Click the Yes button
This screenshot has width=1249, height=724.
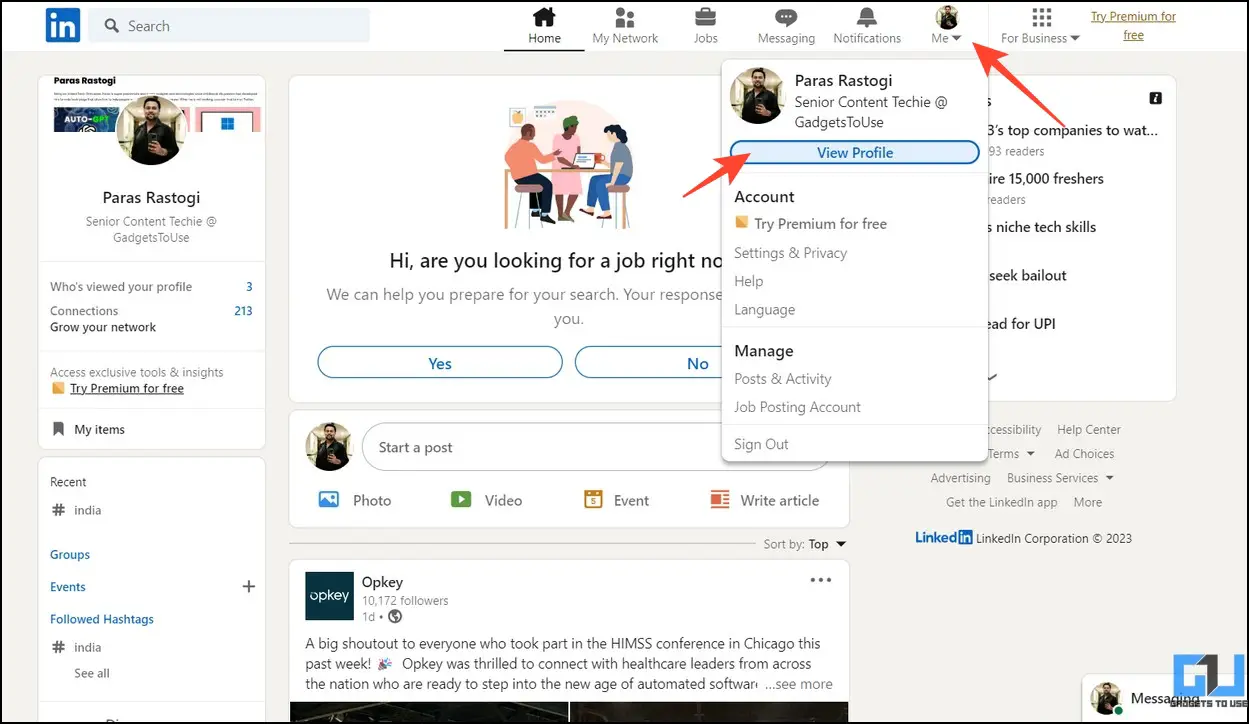pos(440,363)
